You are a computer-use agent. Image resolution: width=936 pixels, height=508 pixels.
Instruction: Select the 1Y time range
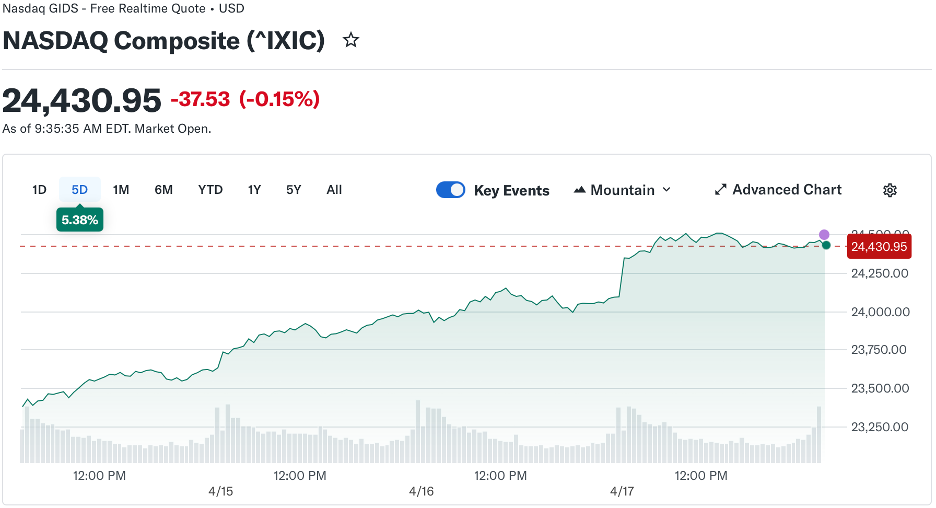(x=255, y=190)
